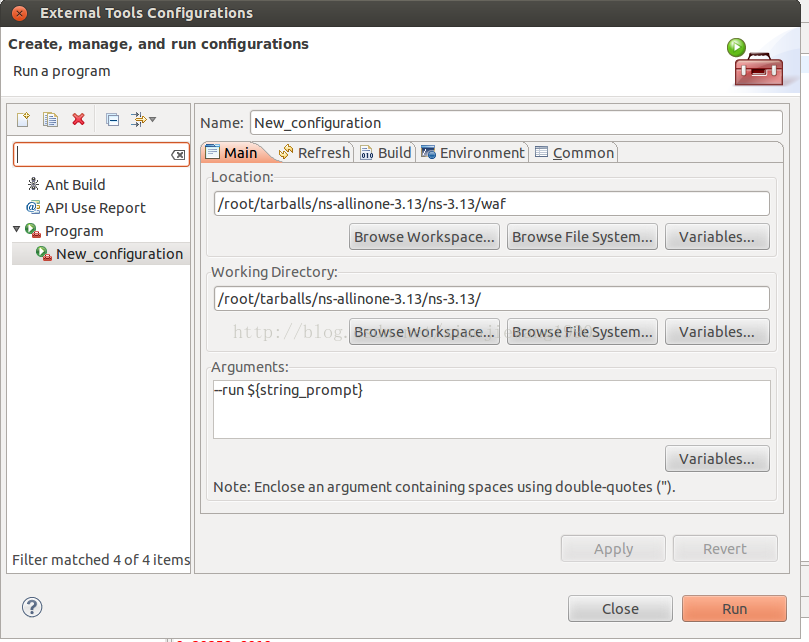Image resolution: width=809 pixels, height=642 pixels.
Task: Click the double-quotes argument note text
Action: [x=444, y=487]
